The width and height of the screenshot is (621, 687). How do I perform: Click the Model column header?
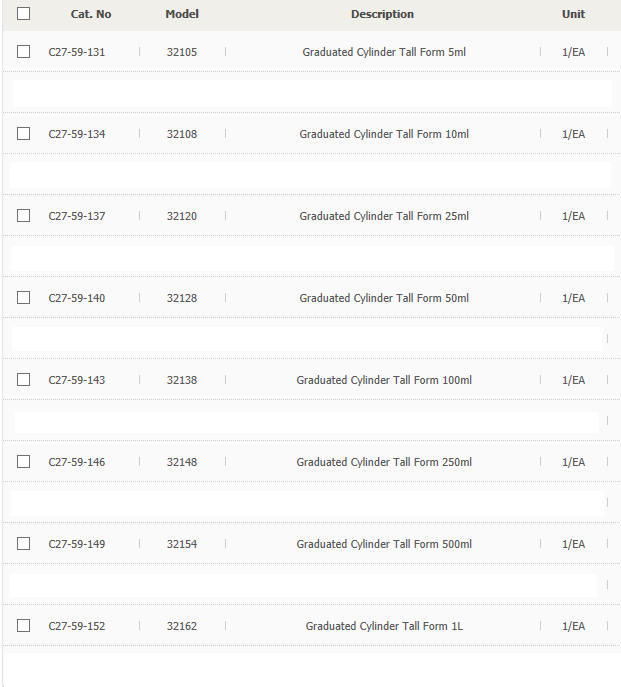tap(182, 14)
